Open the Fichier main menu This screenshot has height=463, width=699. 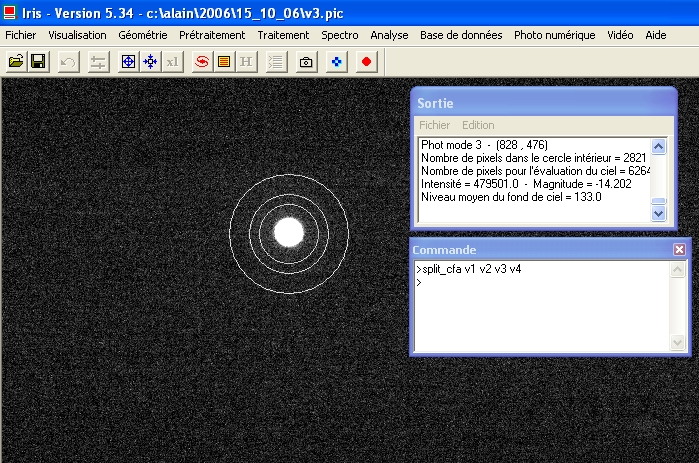tap(21, 35)
